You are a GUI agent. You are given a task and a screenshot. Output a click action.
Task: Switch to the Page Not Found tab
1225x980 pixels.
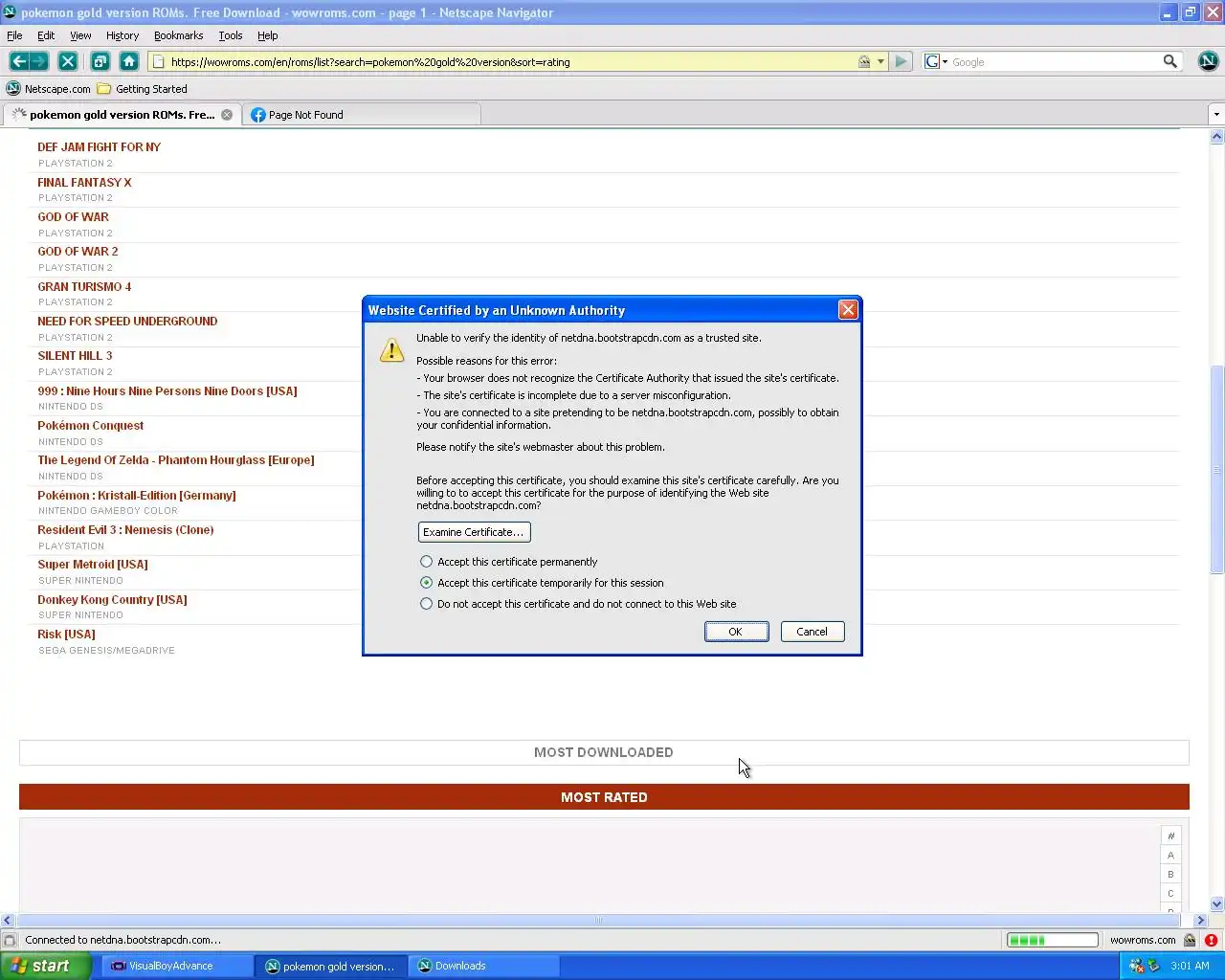point(361,115)
